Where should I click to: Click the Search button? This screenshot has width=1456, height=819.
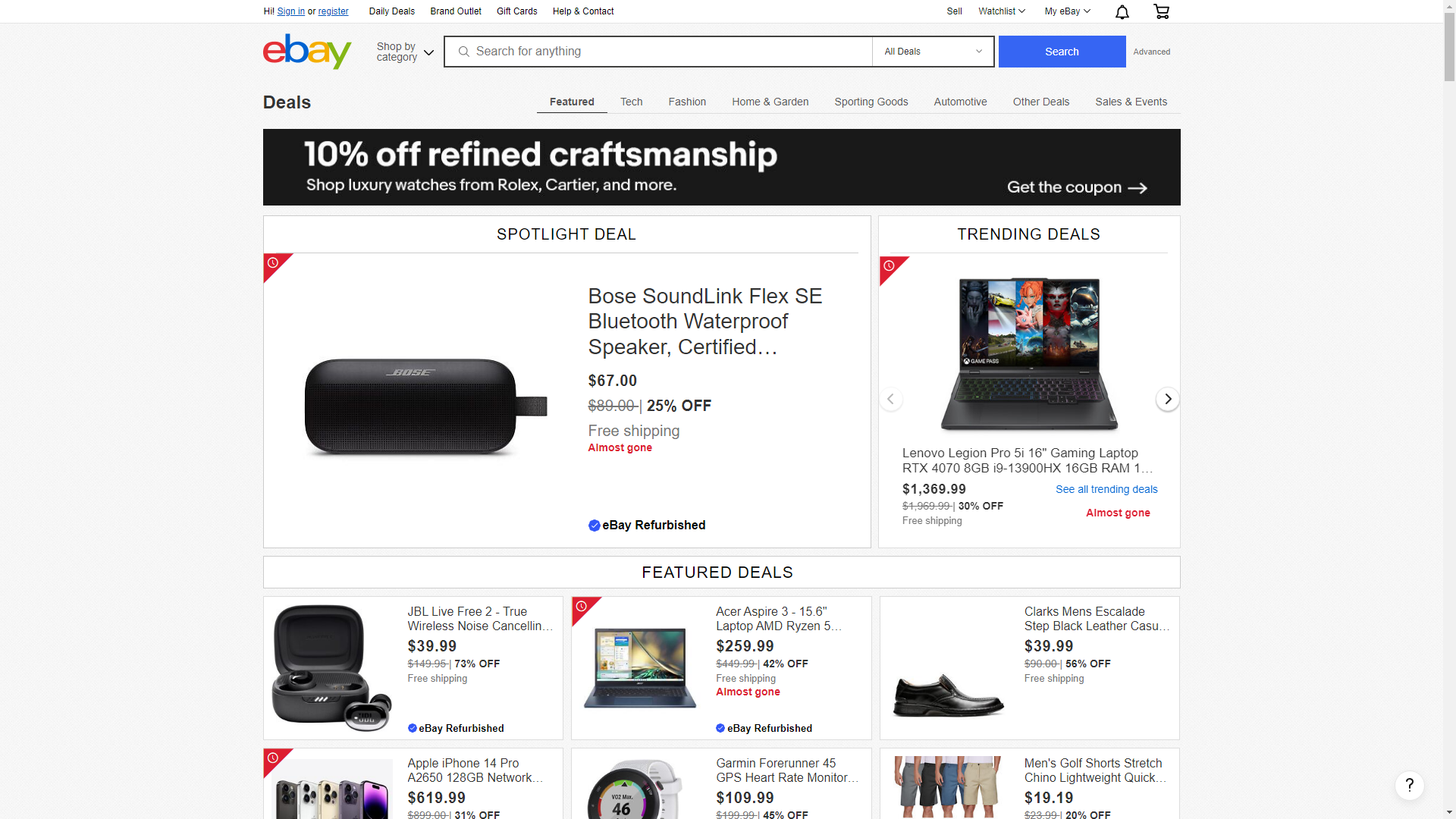[x=1061, y=51]
